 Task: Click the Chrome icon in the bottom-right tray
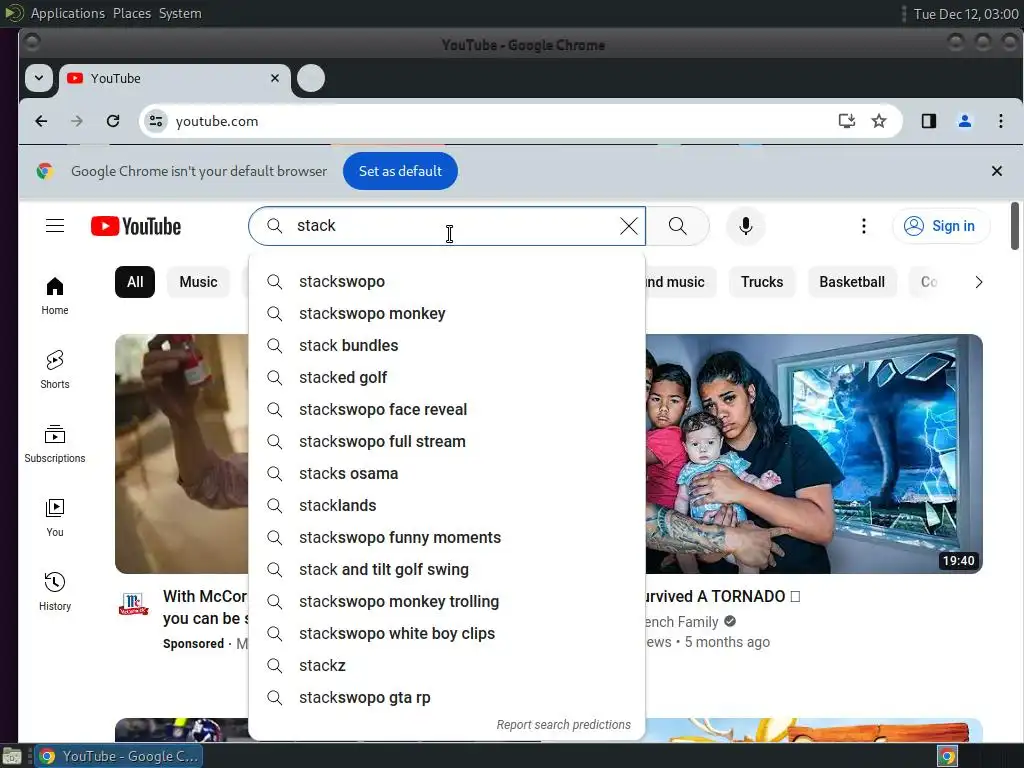948,756
